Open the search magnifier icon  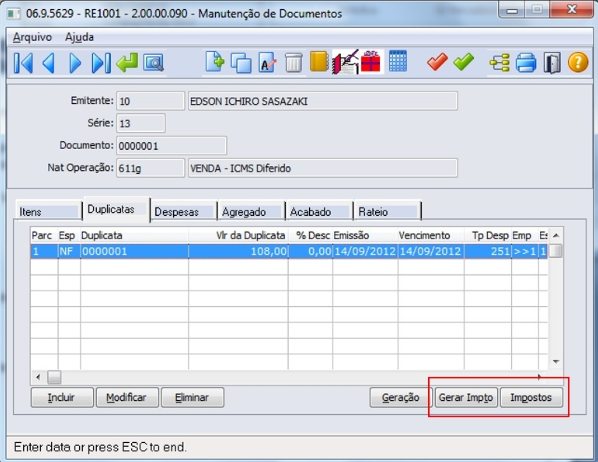[x=153, y=63]
